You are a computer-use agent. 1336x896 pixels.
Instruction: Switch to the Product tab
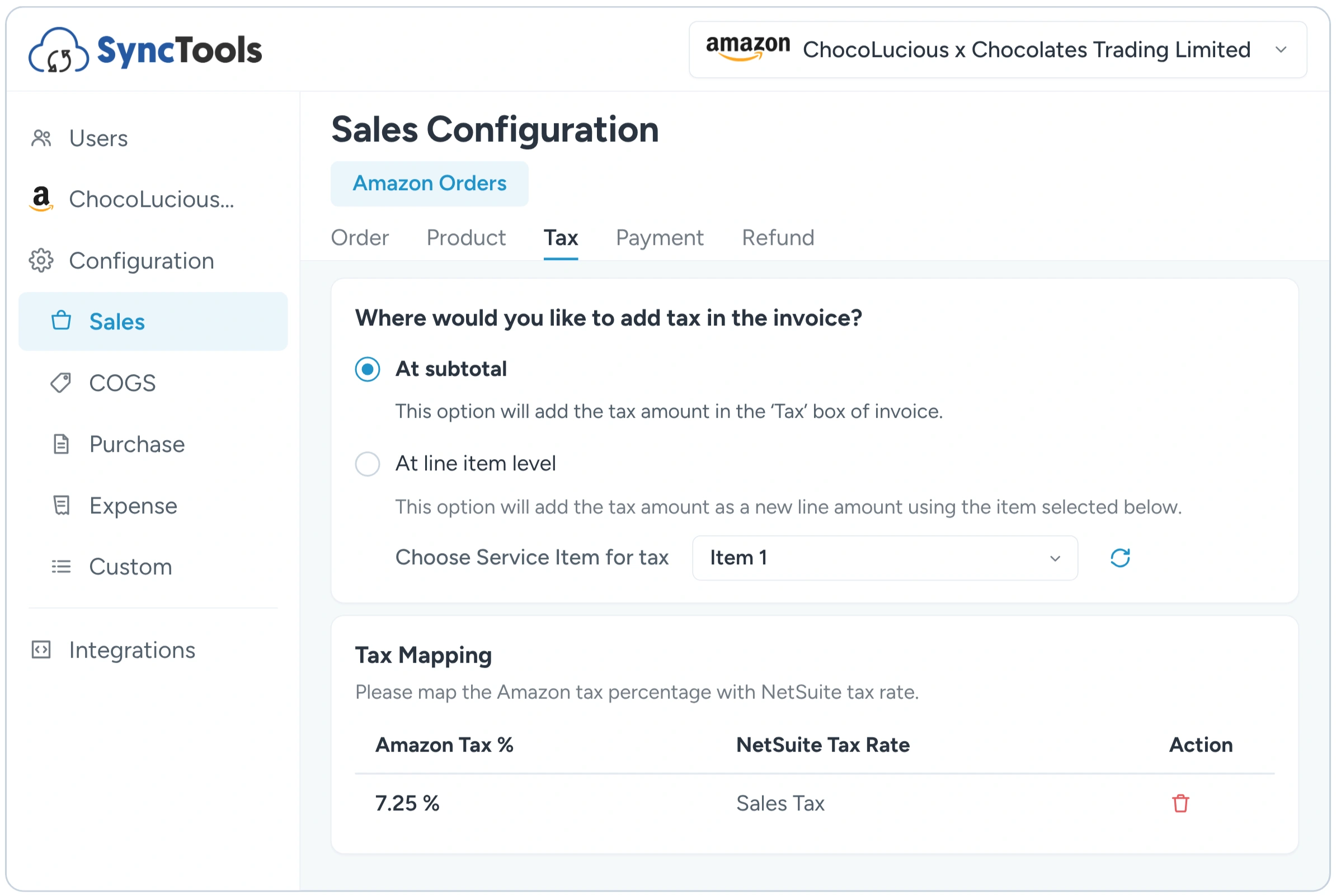(466, 238)
